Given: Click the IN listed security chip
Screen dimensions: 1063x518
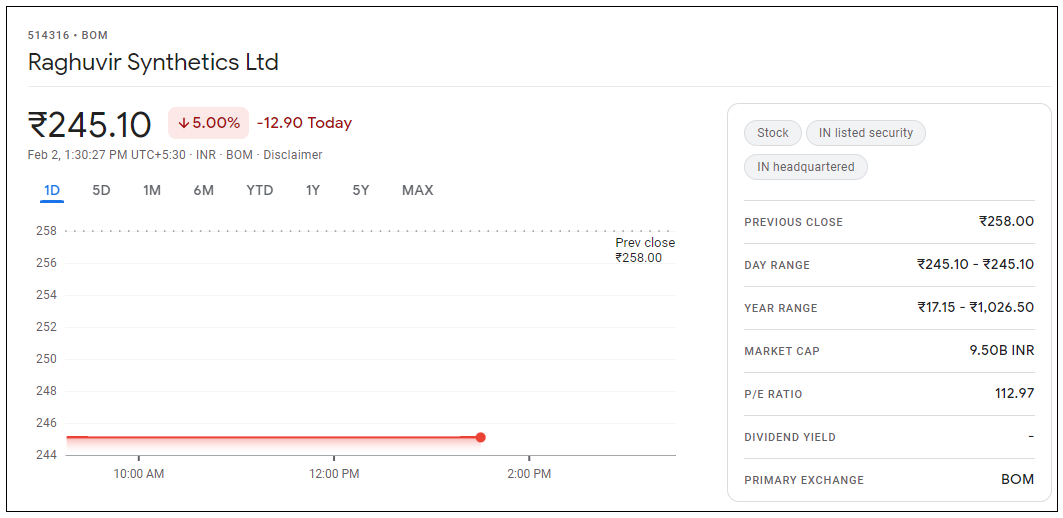Looking at the screenshot, I should click(x=866, y=133).
